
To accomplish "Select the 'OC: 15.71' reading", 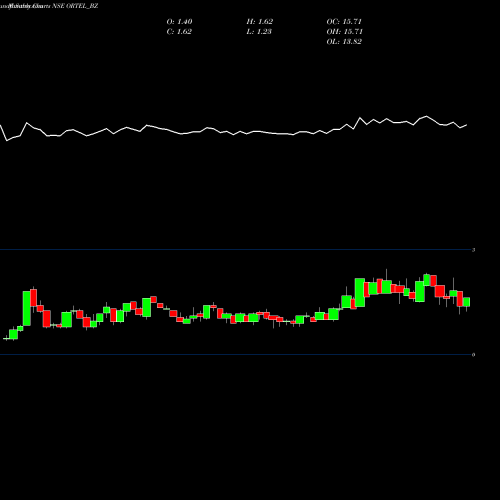I will click(344, 22).
